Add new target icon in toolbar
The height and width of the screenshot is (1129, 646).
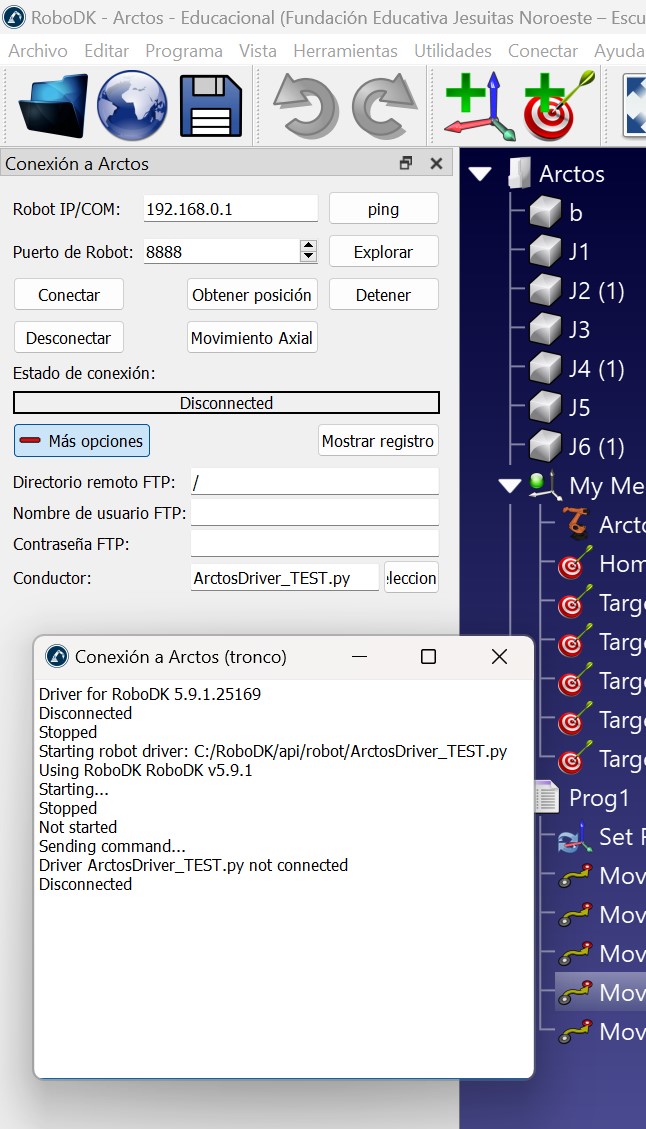(559, 106)
